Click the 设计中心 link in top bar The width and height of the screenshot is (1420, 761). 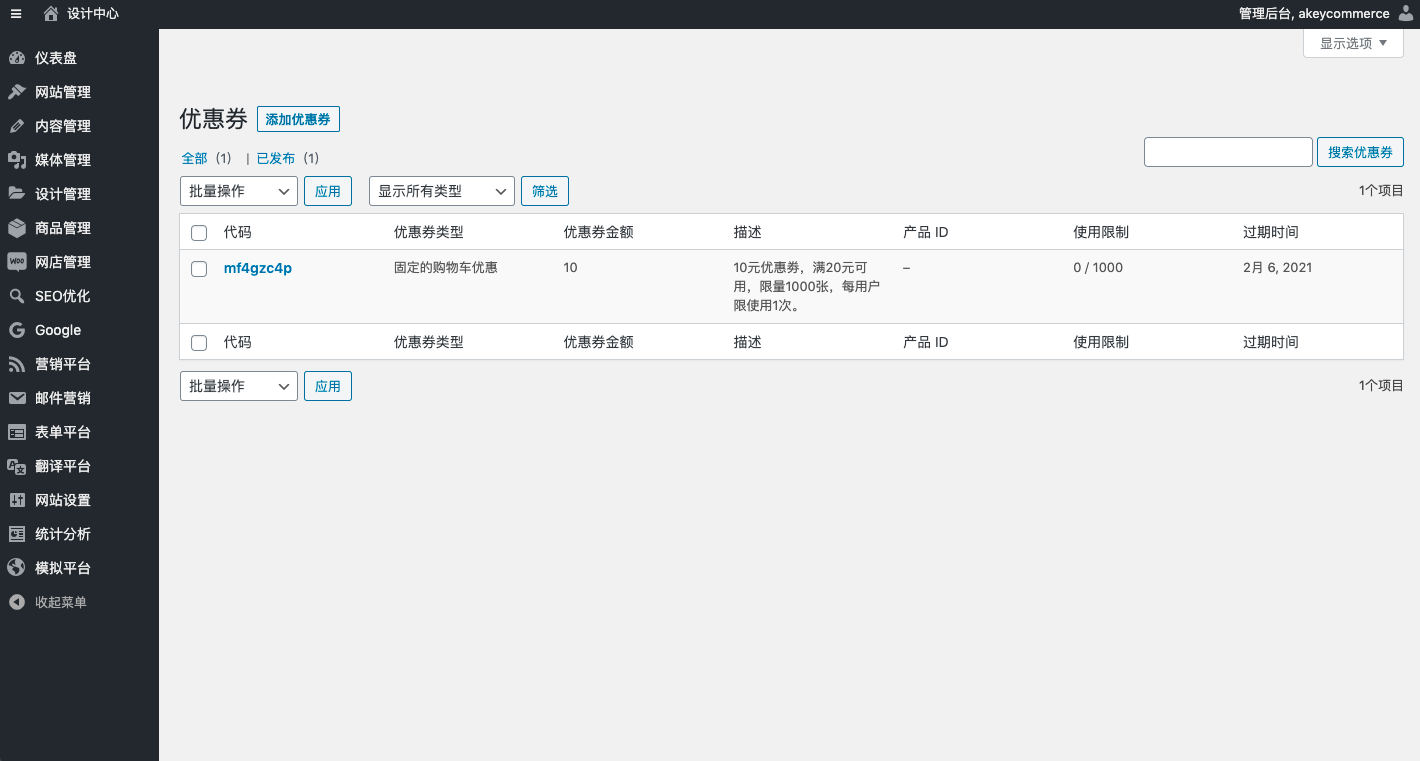coord(93,14)
